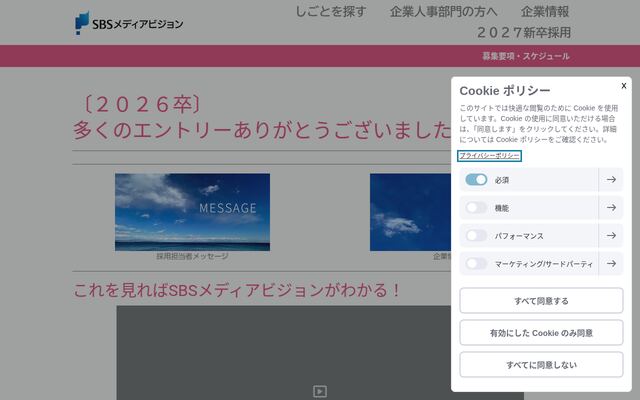Click すべて同意する button
The height and width of the screenshot is (400, 640).
[x=541, y=301]
